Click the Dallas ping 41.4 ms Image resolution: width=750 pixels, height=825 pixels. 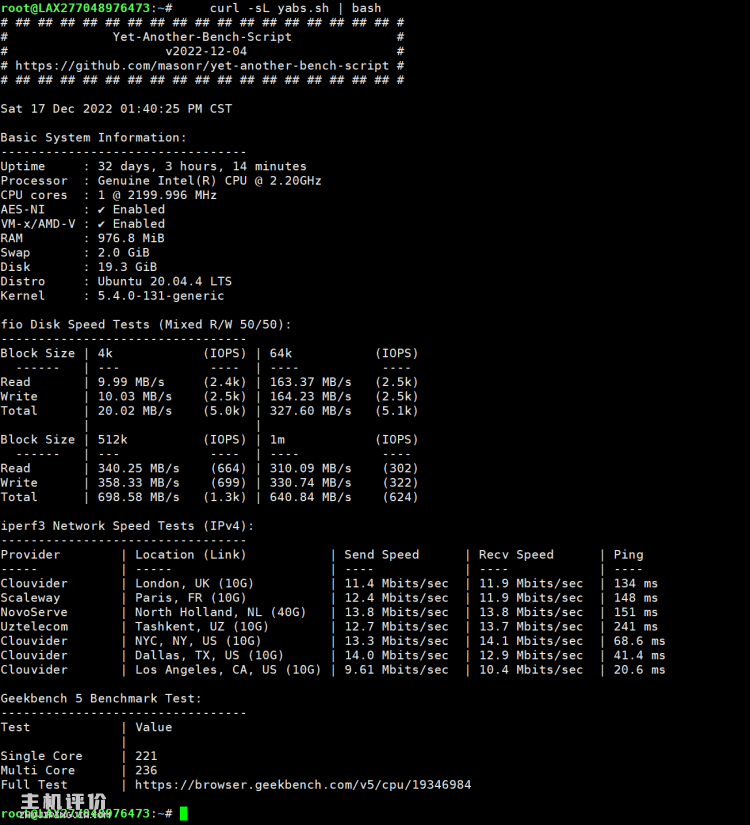639,656
